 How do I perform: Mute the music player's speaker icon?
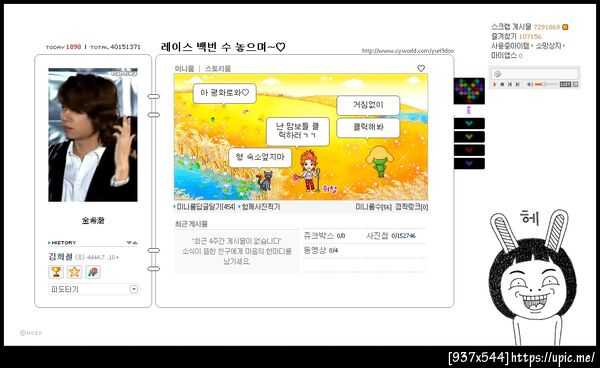pyautogui.click(x=530, y=84)
